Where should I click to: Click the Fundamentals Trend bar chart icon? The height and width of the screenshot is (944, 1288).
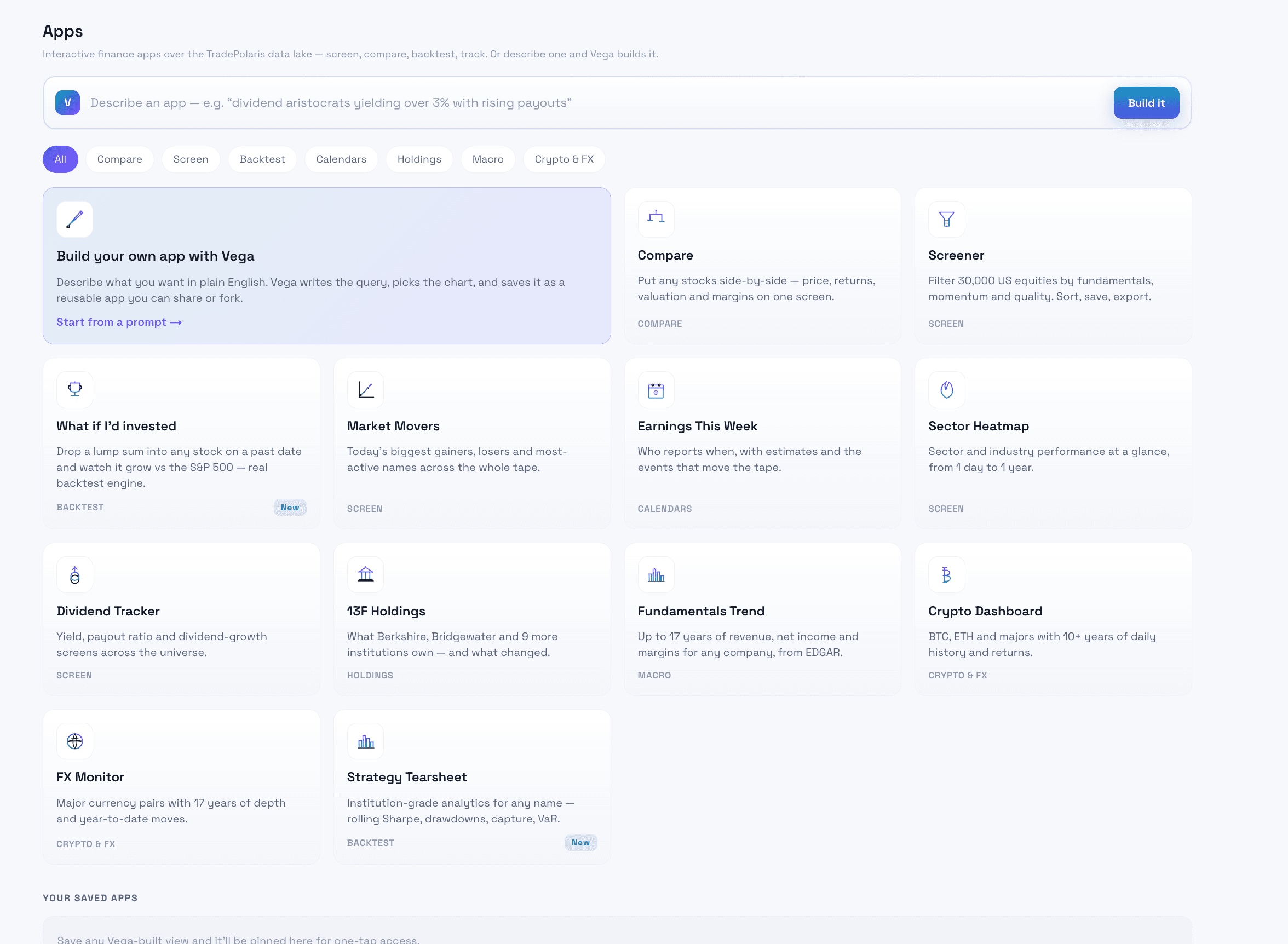(656, 575)
